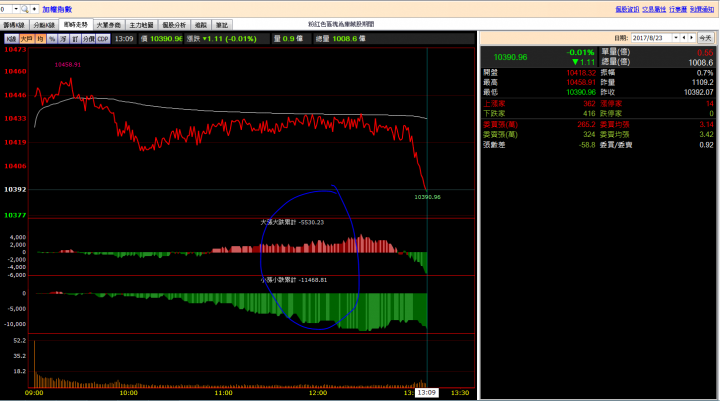Screen dimensions: 720x401
Task: Click the 小漲小跌累計 -11468.81 label
Action: pyautogui.click(x=294, y=280)
